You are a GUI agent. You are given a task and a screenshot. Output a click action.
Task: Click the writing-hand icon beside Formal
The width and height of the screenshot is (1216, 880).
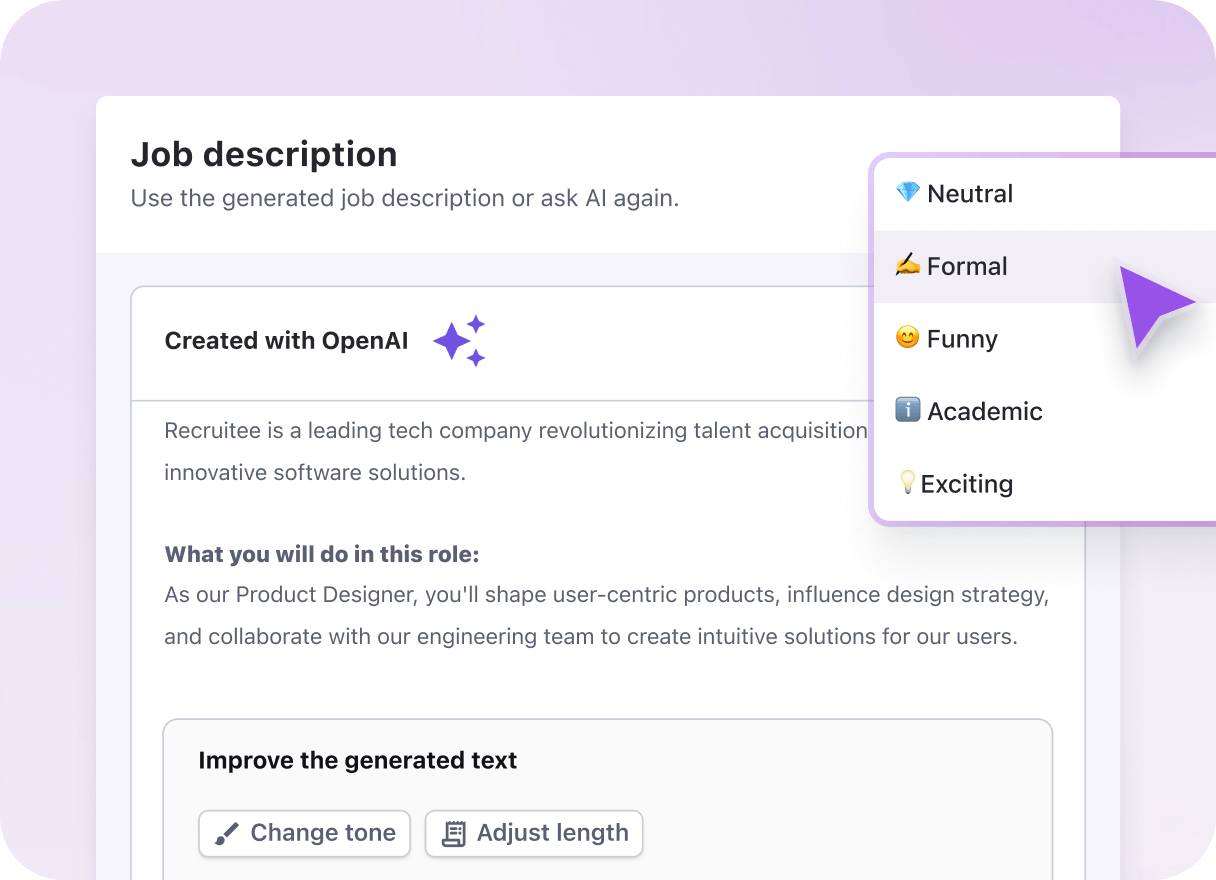click(x=906, y=265)
